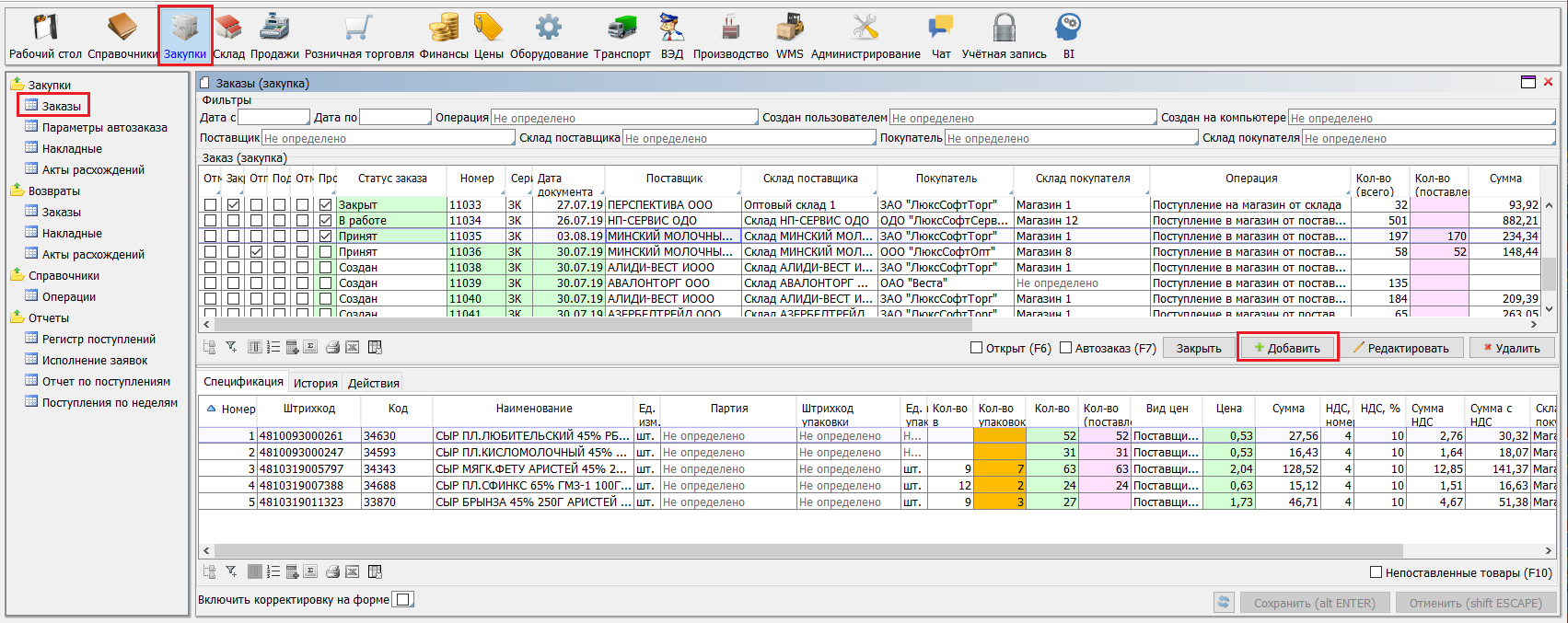
Task: Click the Excel export icon in the orders table toolbar
Action: 352,347
